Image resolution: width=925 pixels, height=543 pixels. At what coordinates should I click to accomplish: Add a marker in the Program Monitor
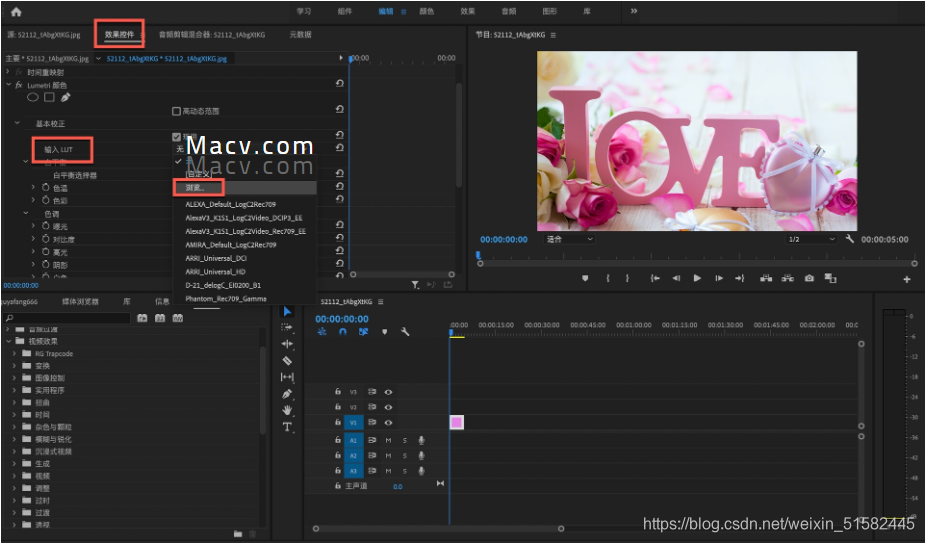pos(585,278)
